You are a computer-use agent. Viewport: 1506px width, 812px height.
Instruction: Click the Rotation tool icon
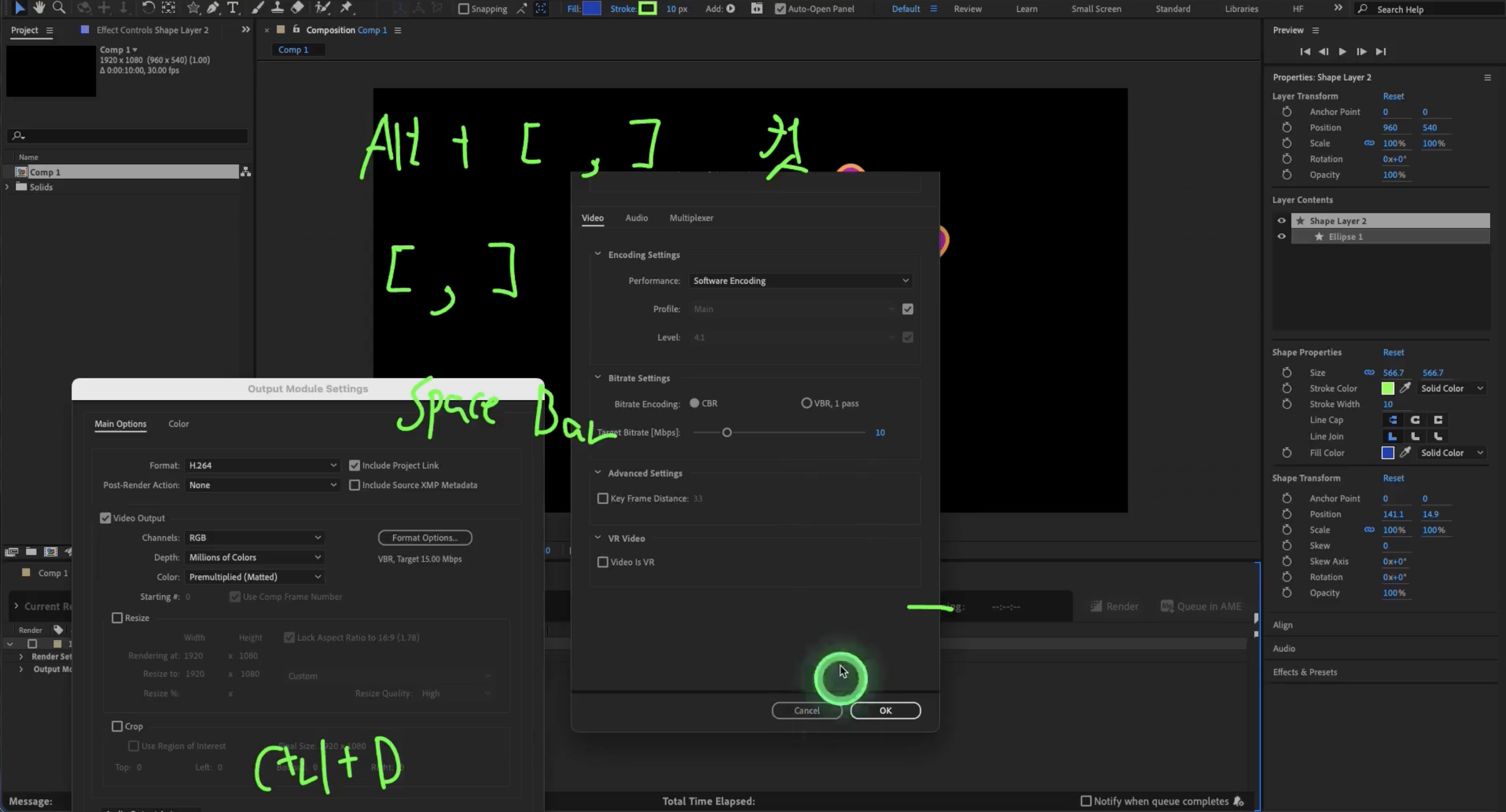(x=149, y=8)
